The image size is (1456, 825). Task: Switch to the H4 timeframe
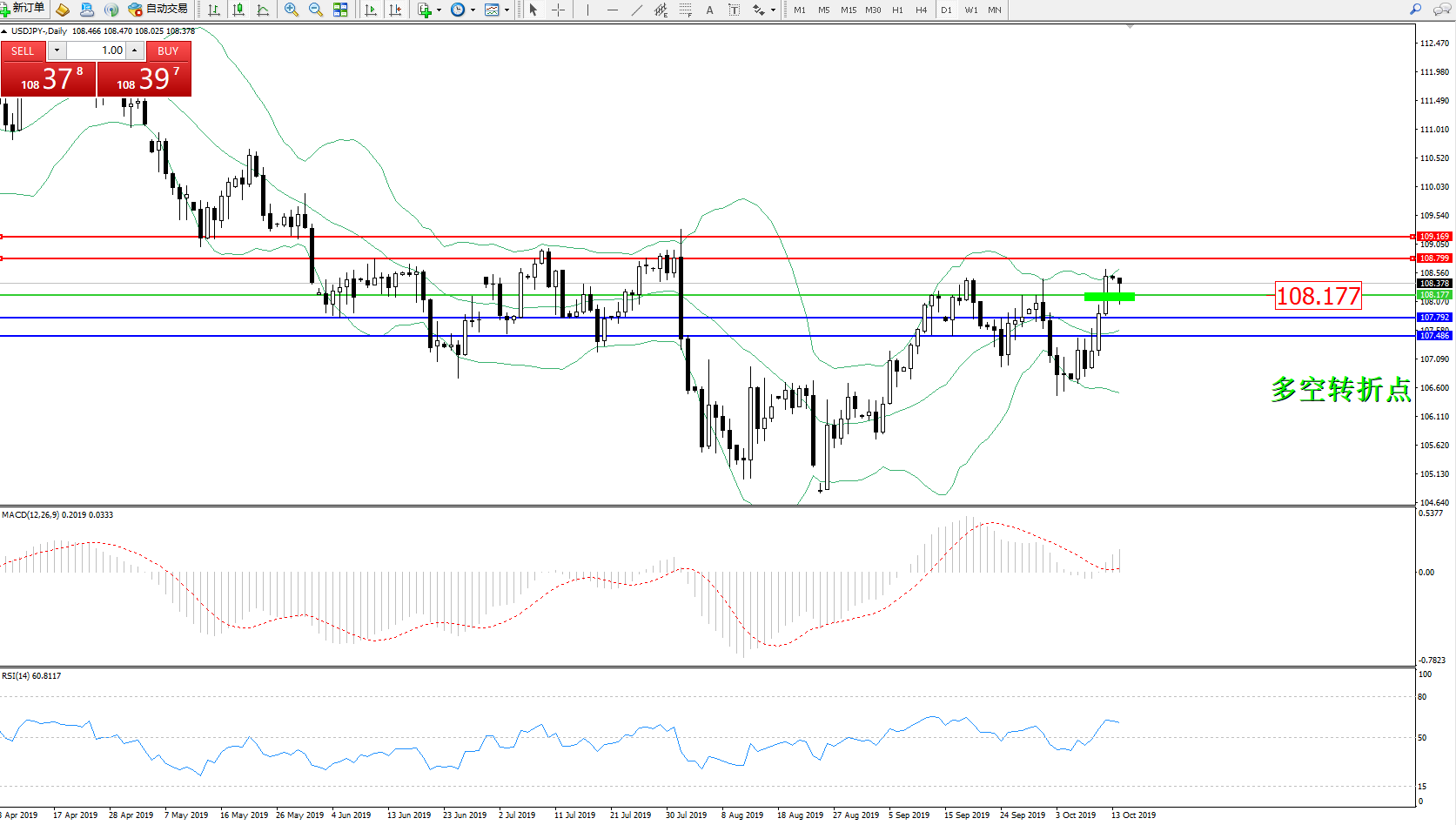pos(921,10)
